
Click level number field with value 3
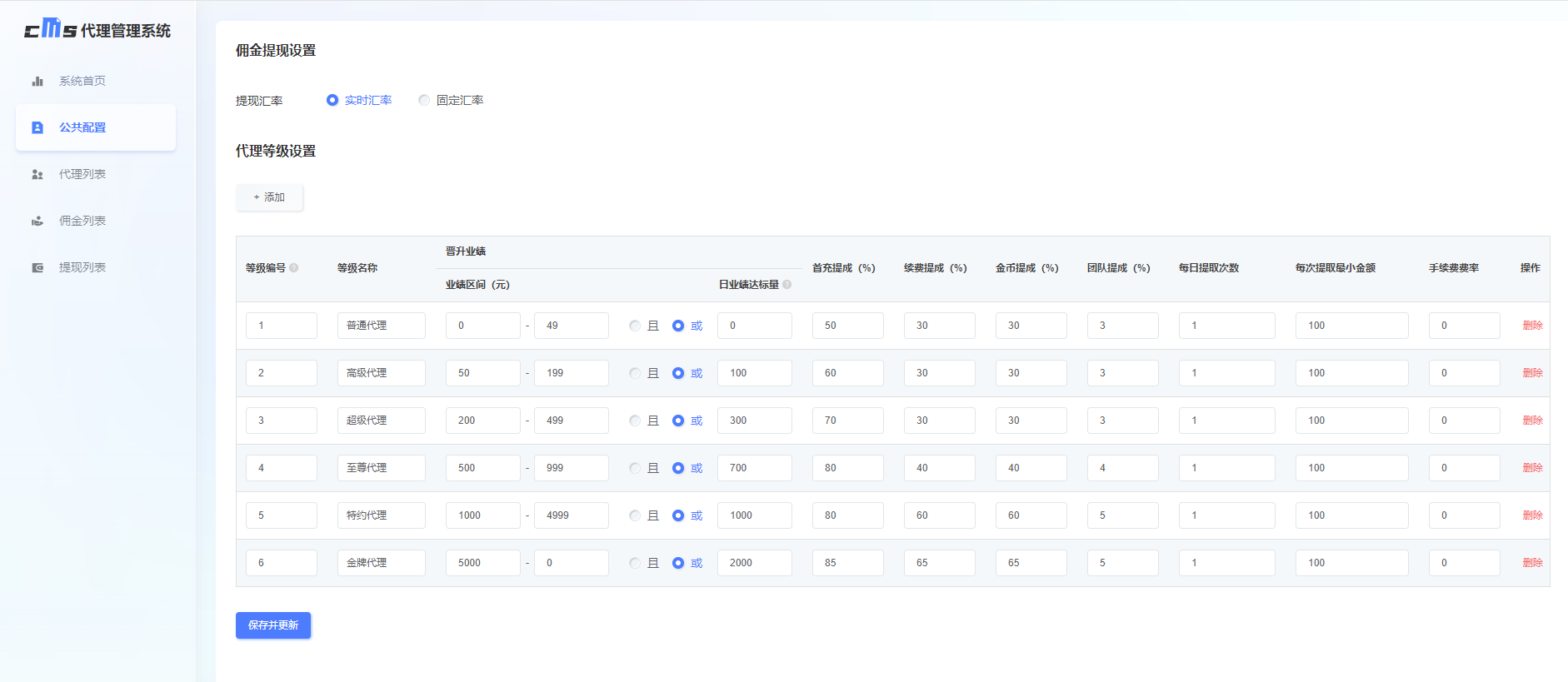tap(282, 421)
